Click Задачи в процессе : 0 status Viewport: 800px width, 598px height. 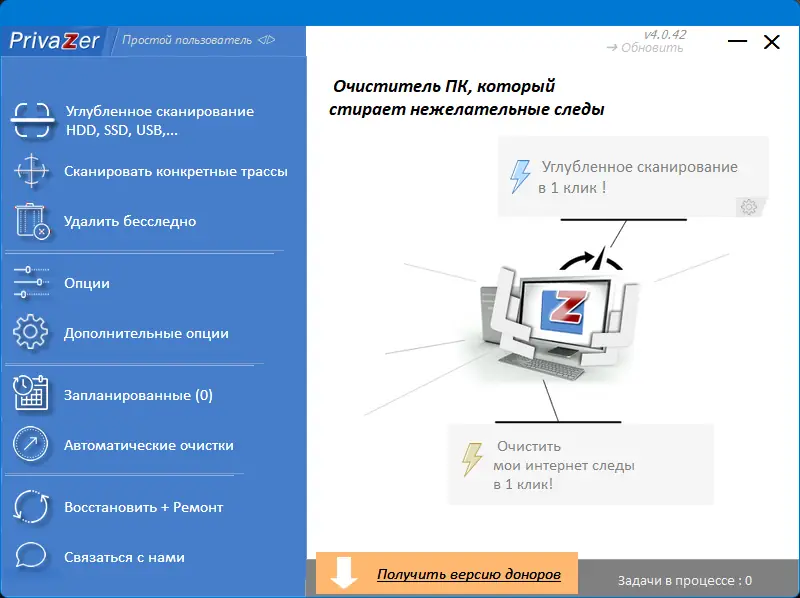click(x=685, y=580)
